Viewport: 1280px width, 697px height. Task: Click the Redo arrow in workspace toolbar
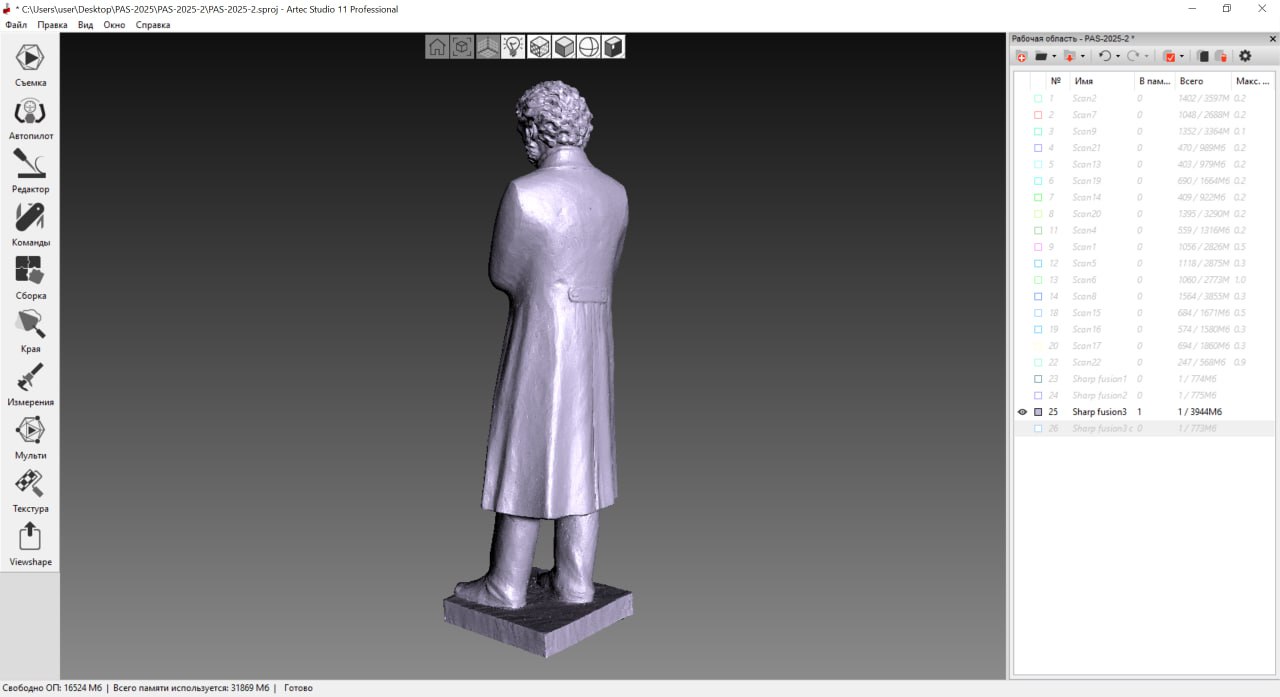[1133, 57]
